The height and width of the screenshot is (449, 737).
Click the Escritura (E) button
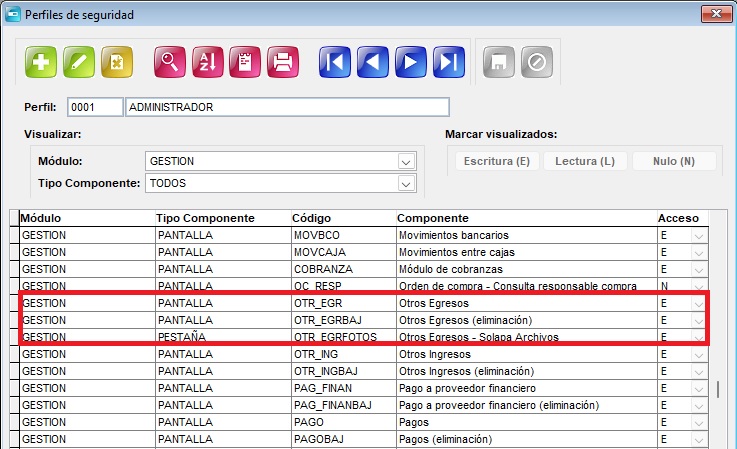[497, 161]
